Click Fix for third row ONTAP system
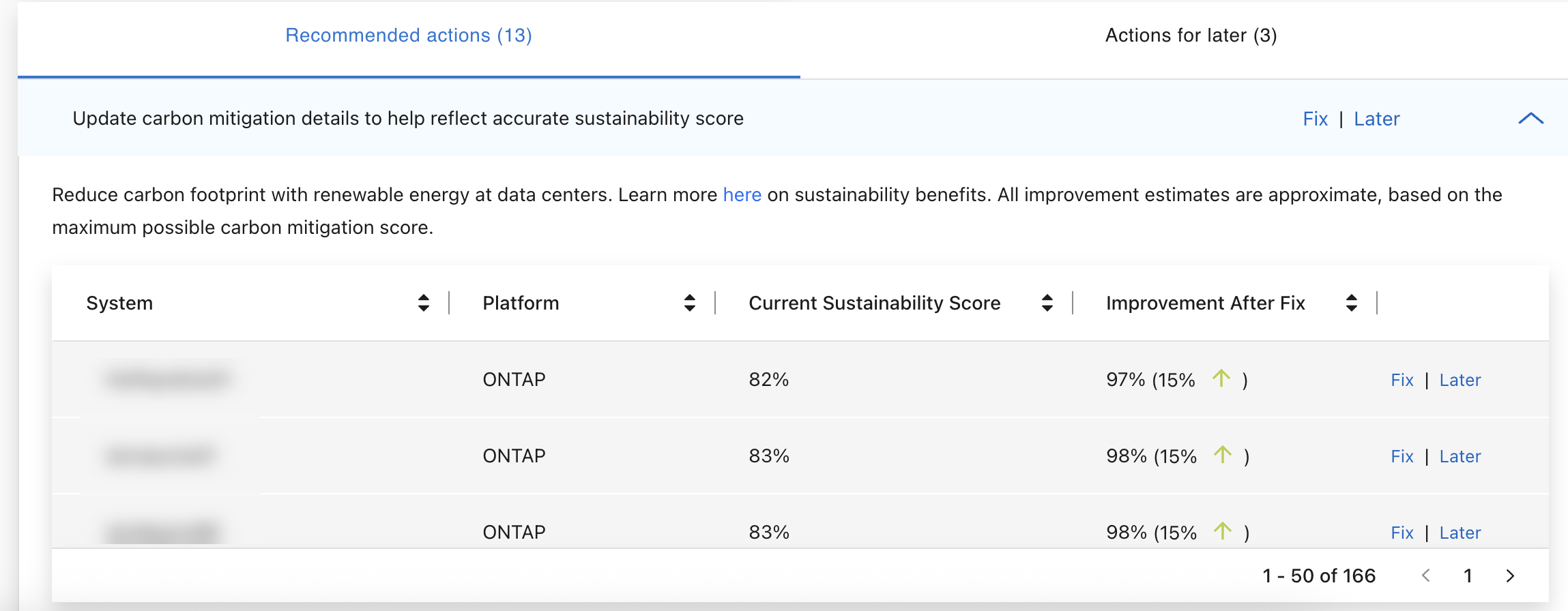The height and width of the screenshot is (611, 1568). [1402, 533]
